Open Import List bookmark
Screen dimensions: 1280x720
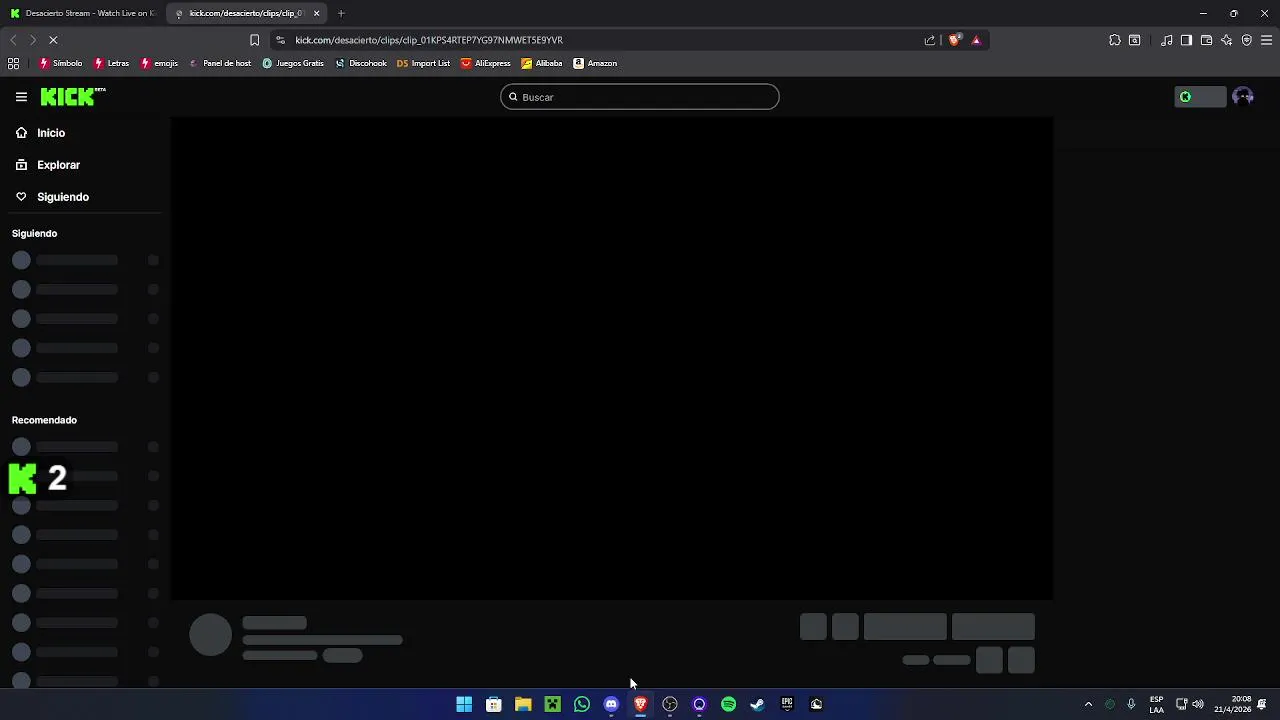point(423,63)
